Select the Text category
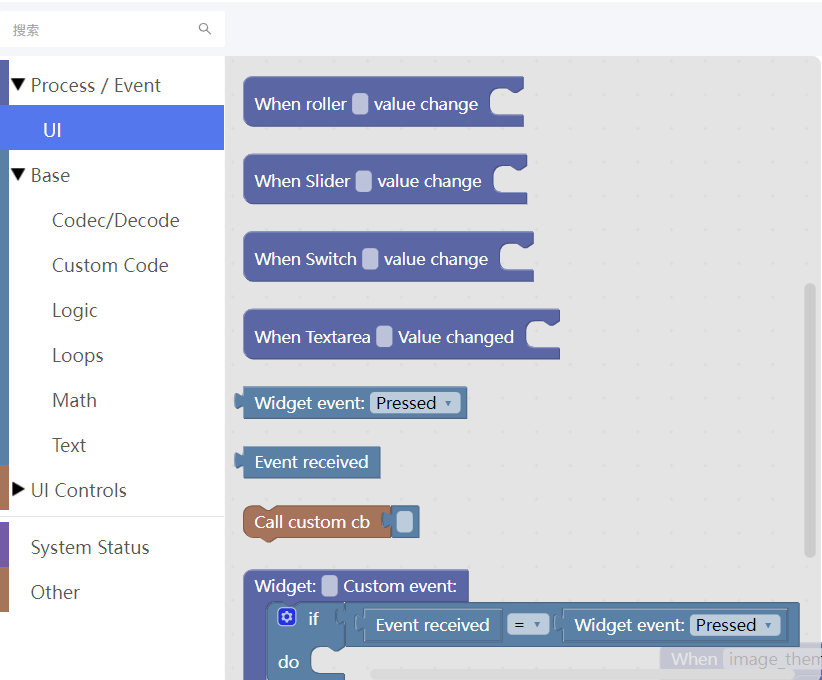This screenshot has height=680, width=822. pos(69,445)
